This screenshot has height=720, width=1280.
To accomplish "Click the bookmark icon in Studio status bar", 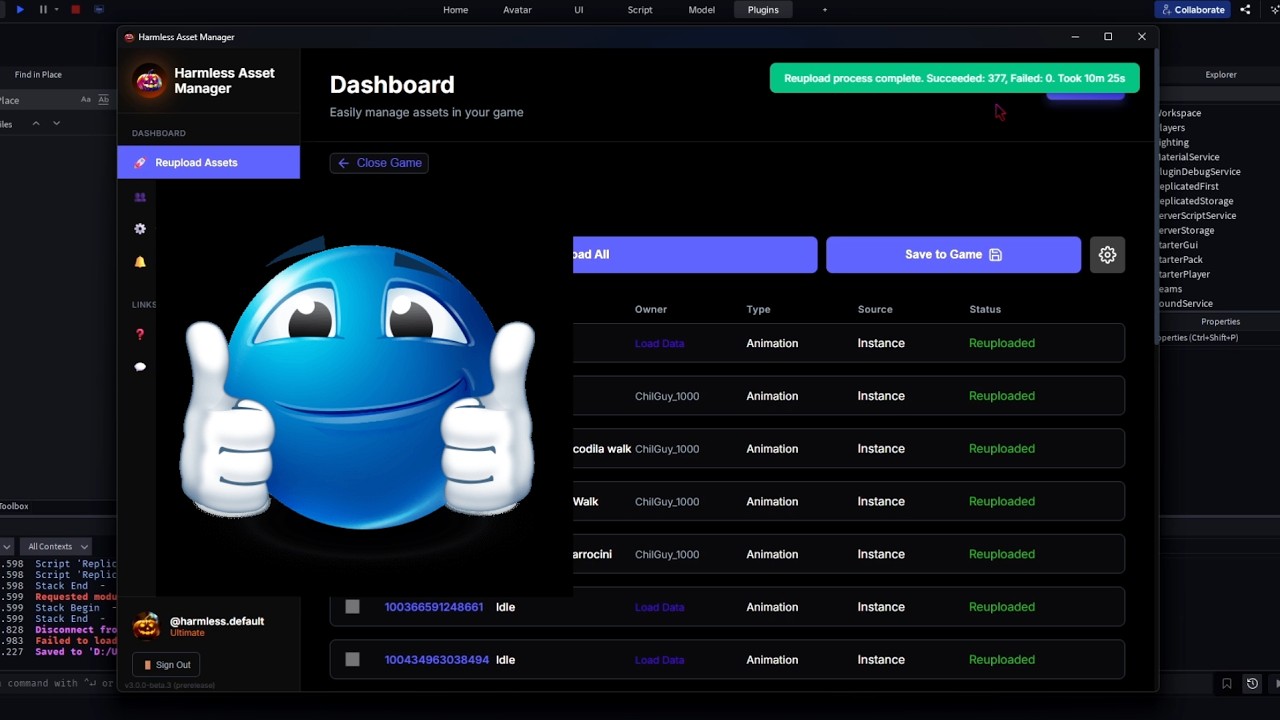I will pyautogui.click(x=1227, y=684).
